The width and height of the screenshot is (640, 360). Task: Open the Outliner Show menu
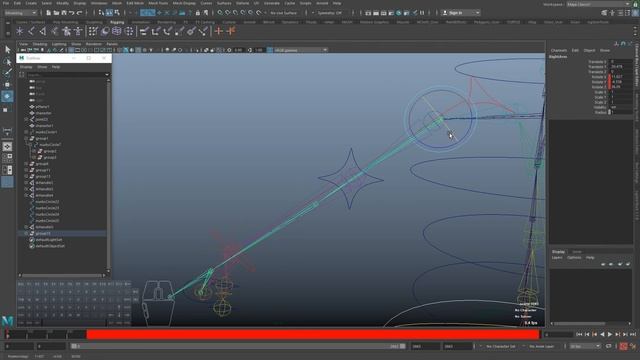[42, 67]
